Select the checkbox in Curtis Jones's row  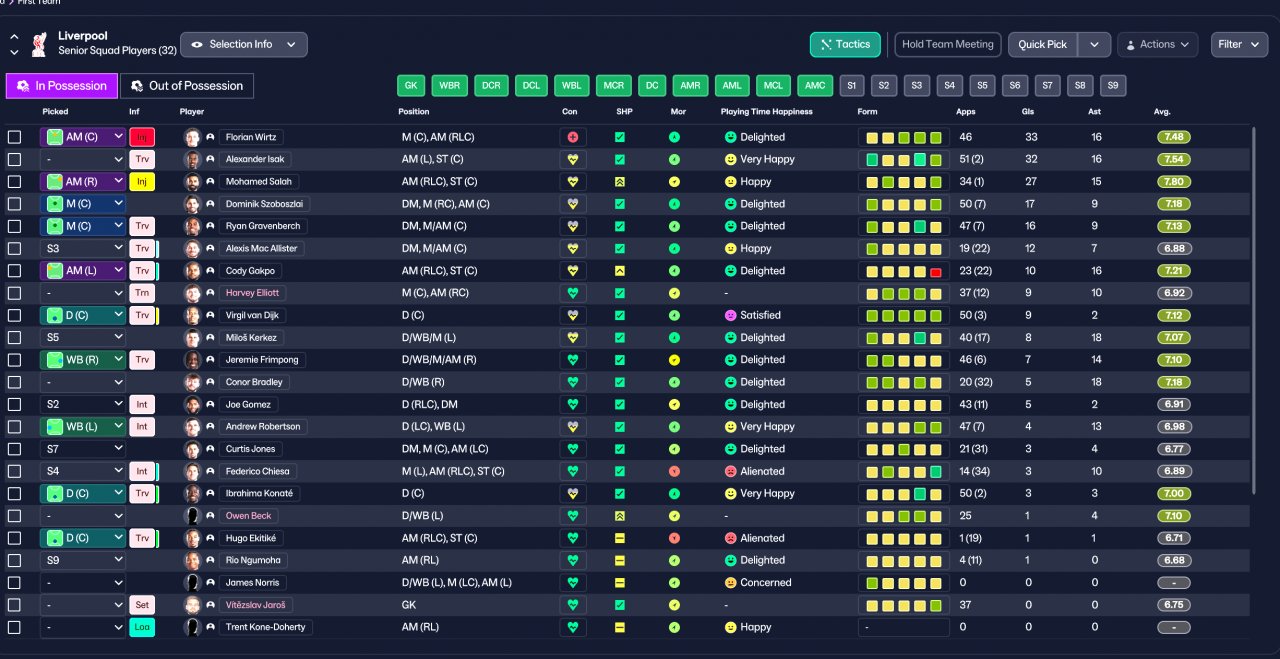click(14, 449)
